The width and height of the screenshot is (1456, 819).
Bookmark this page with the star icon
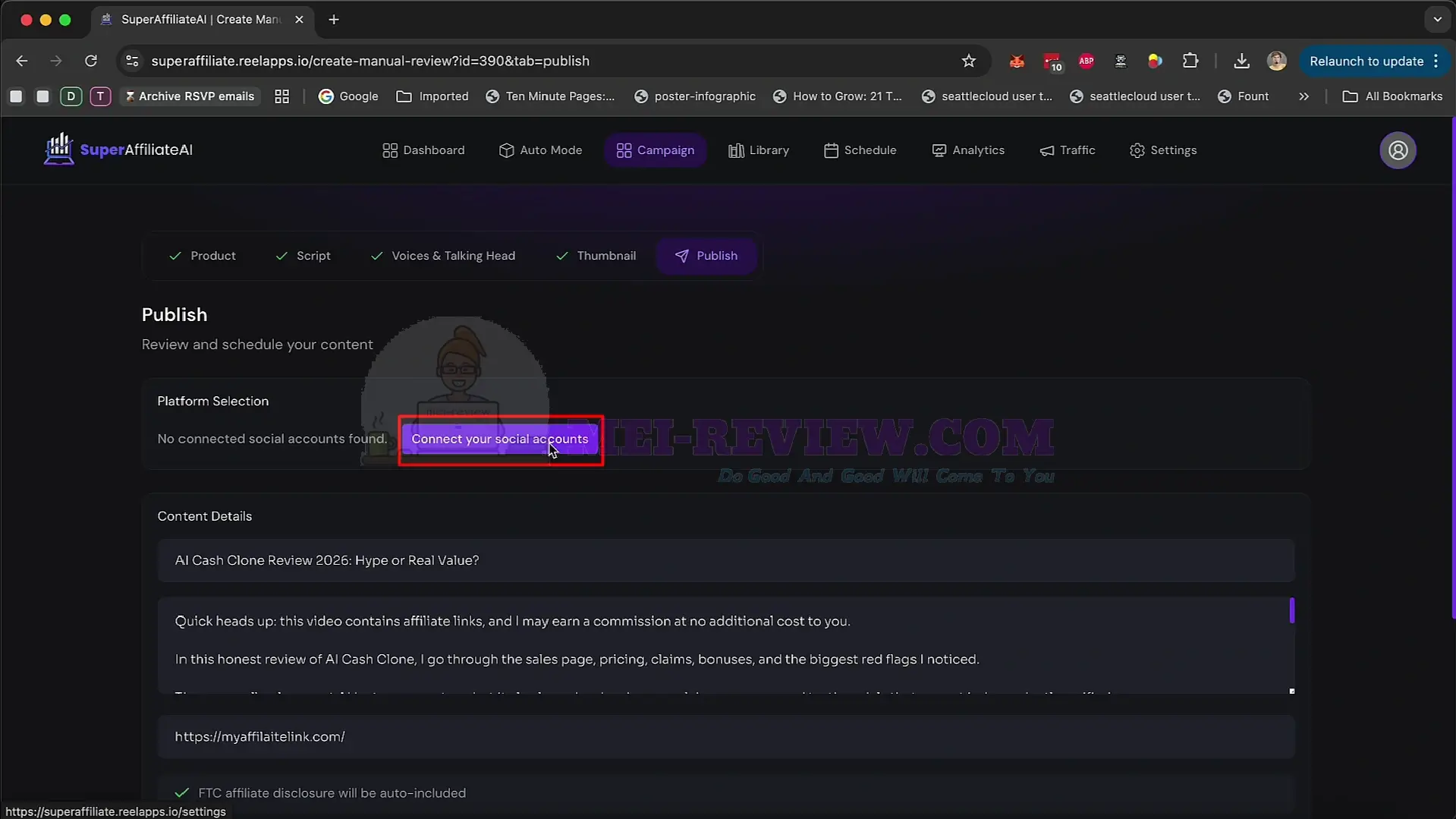pos(968,61)
